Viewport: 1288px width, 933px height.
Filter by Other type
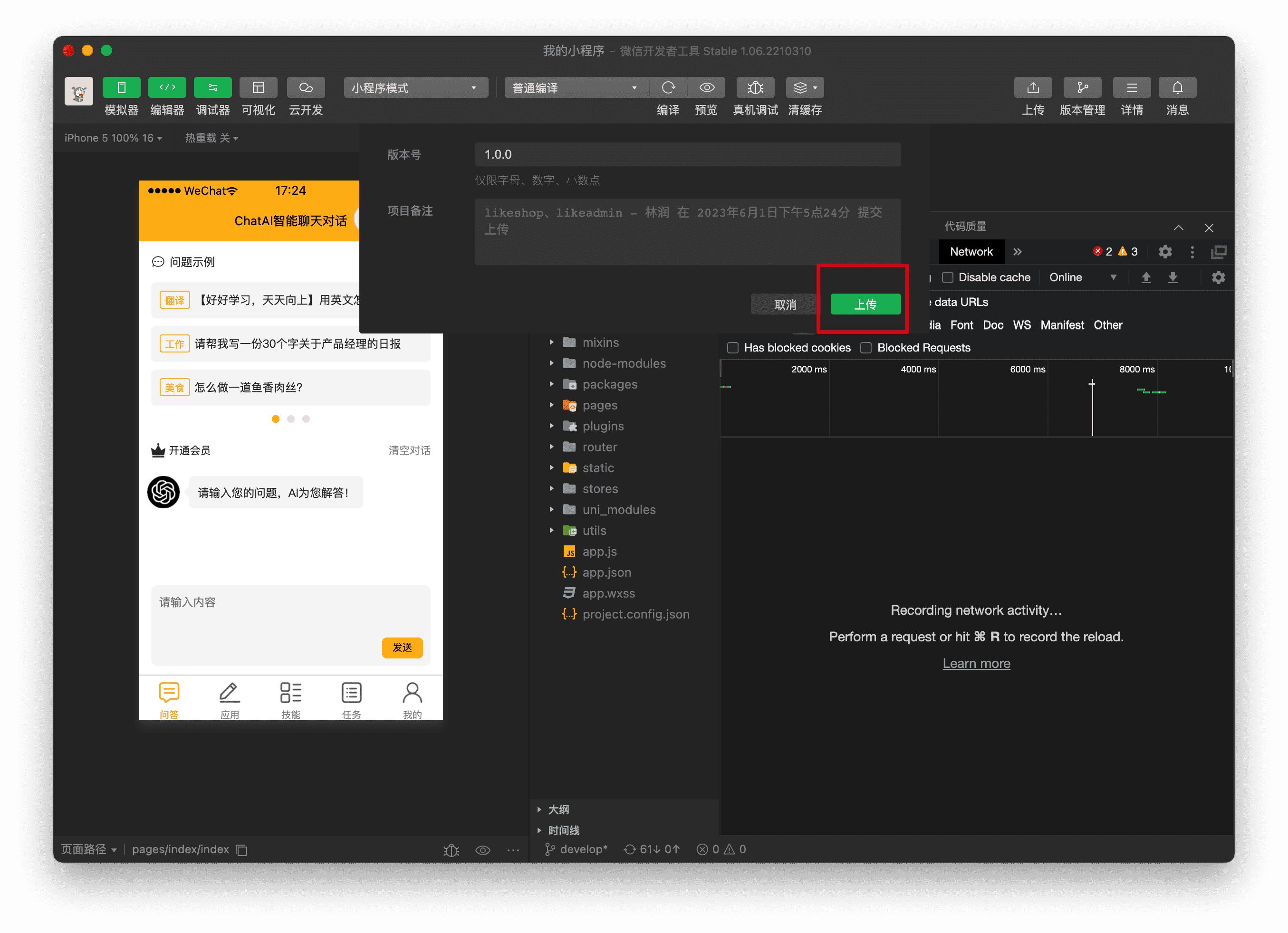(x=1108, y=324)
